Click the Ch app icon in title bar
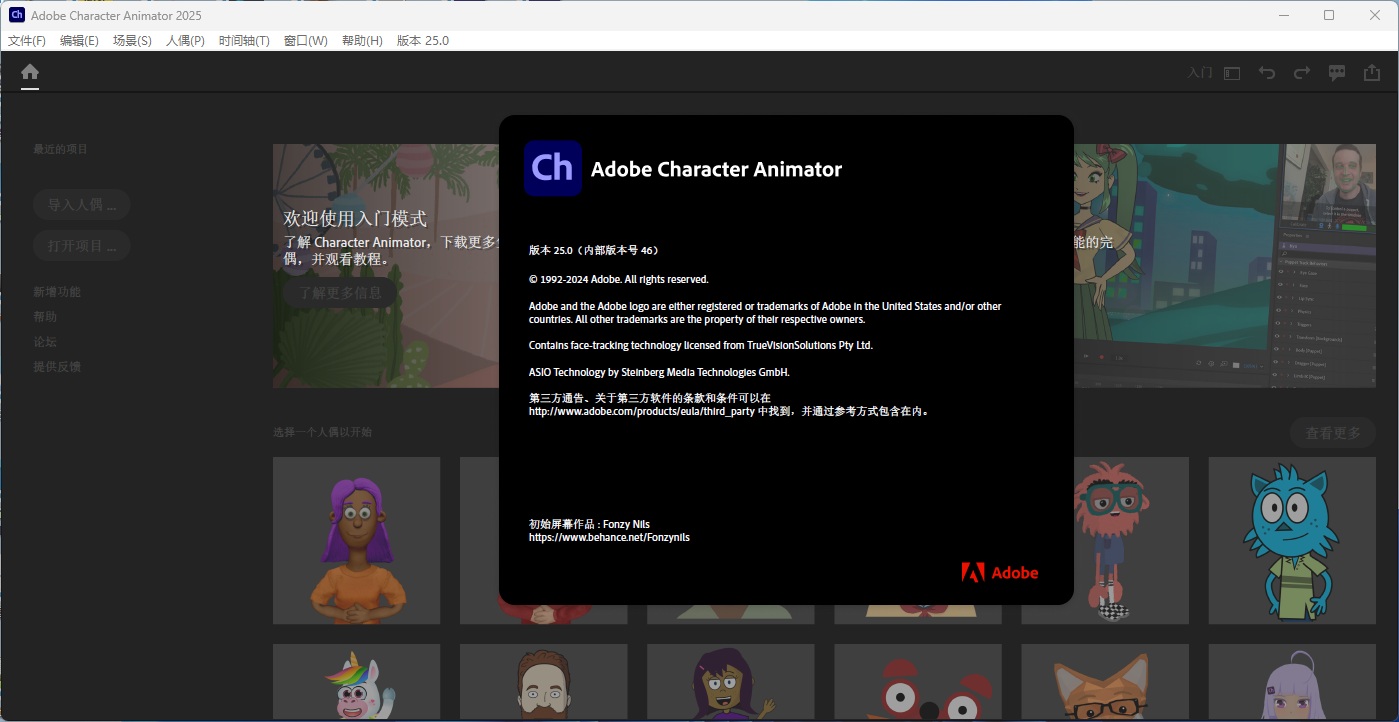 coord(16,15)
